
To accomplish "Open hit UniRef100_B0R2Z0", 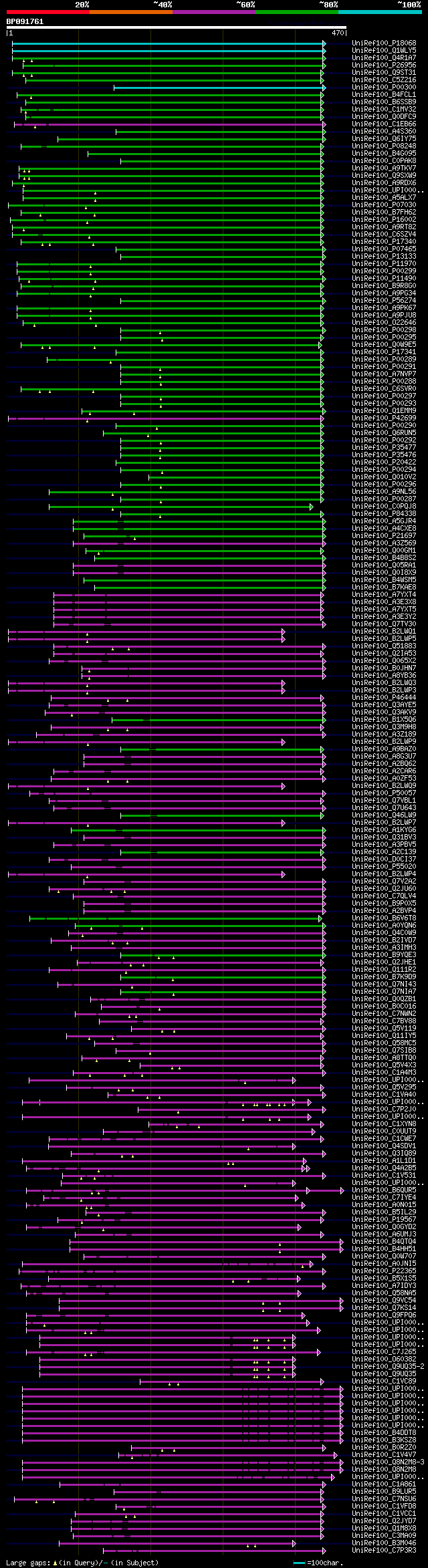I will (384, 1448).
